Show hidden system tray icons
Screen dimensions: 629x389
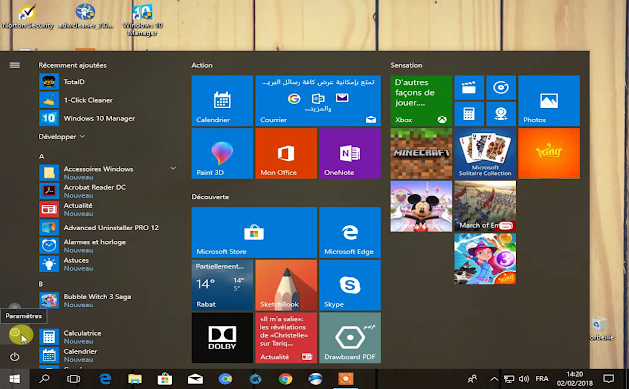[x=494, y=379]
